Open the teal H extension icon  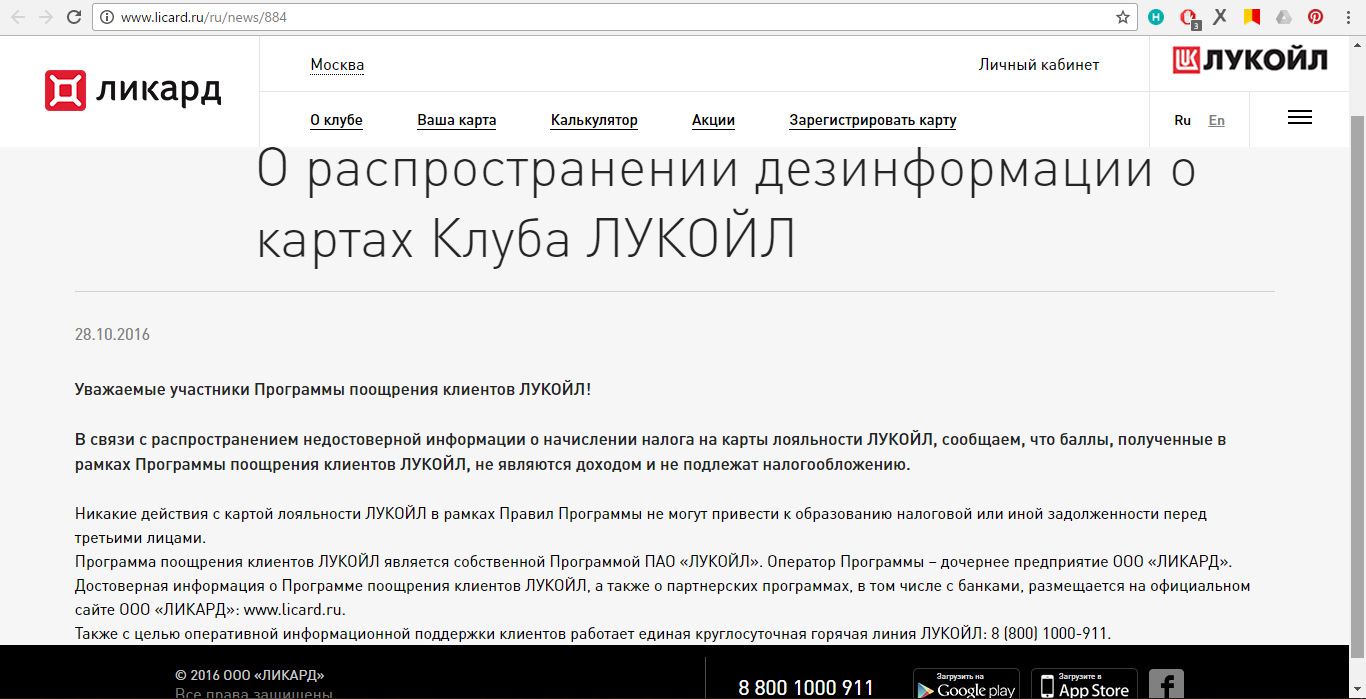tap(1156, 17)
